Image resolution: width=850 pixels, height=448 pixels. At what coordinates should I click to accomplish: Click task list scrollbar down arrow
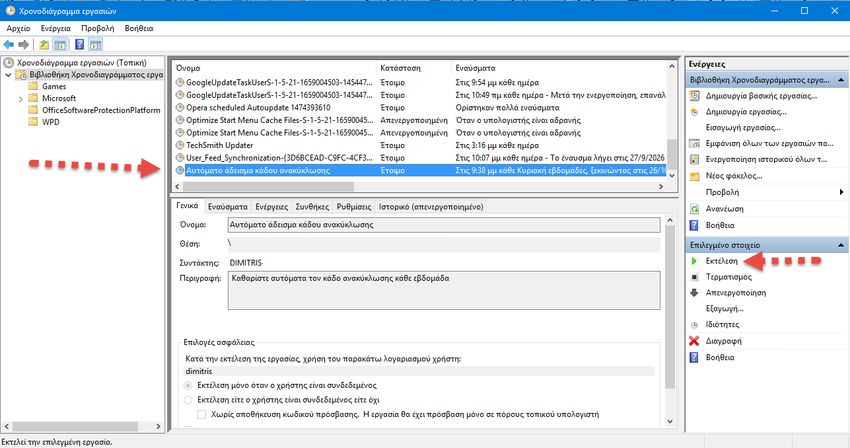[x=672, y=176]
